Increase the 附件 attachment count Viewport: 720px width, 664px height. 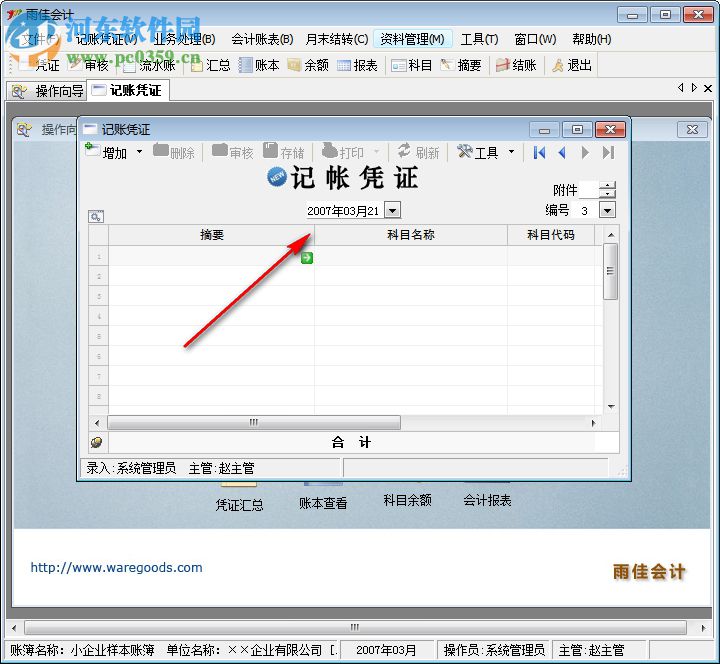(x=608, y=186)
